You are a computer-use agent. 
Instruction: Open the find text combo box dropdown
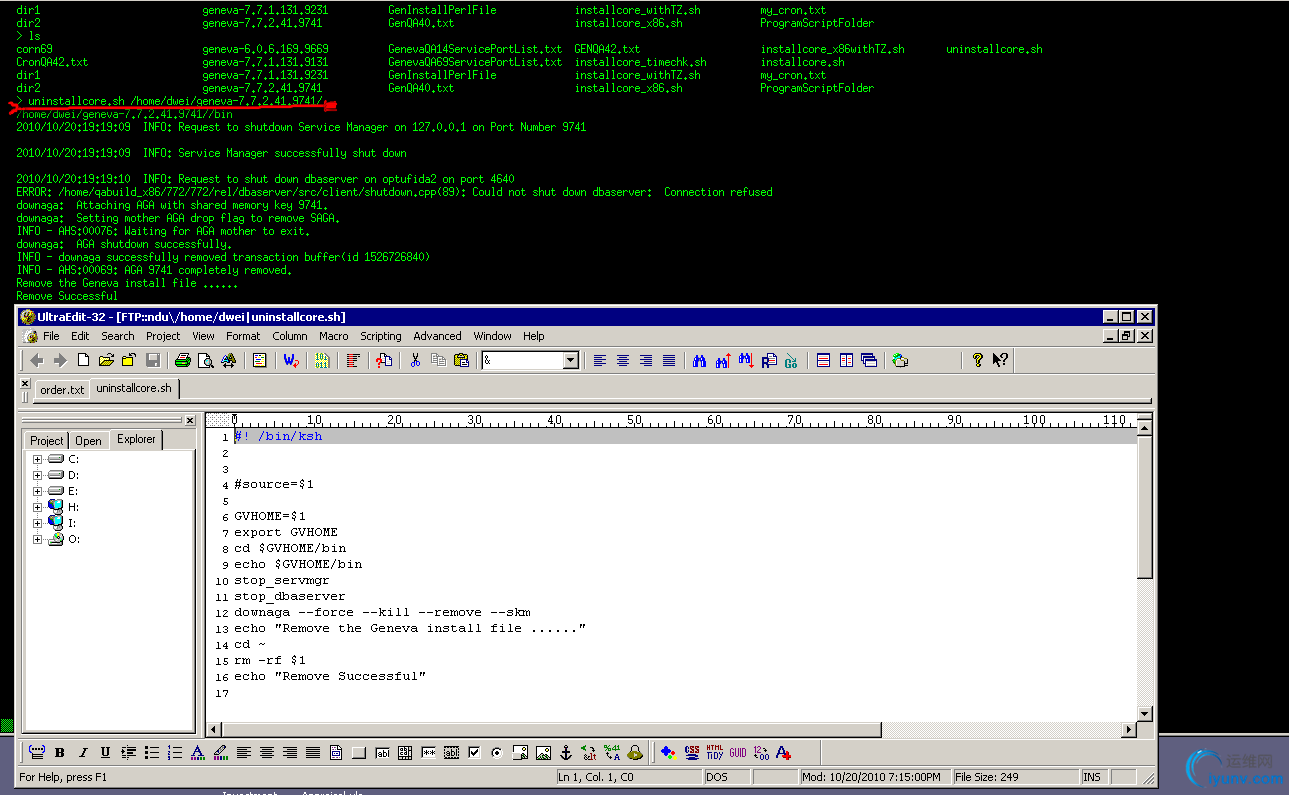571,360
